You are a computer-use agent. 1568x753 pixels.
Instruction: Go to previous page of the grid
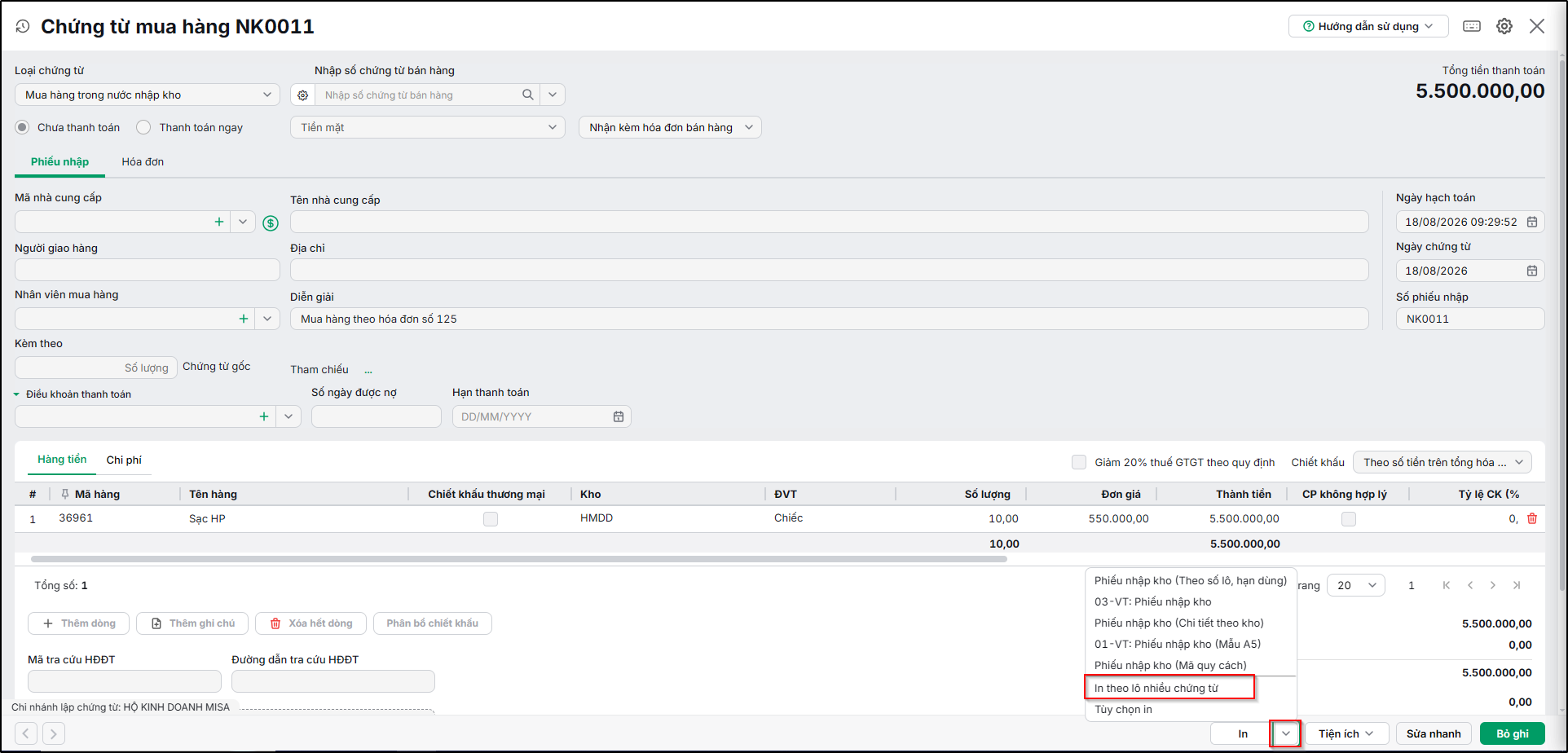click(1470, 585)
